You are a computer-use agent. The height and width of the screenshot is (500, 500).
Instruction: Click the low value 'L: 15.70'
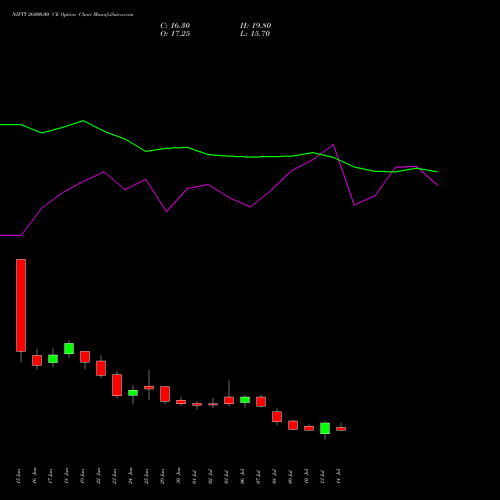255,34
